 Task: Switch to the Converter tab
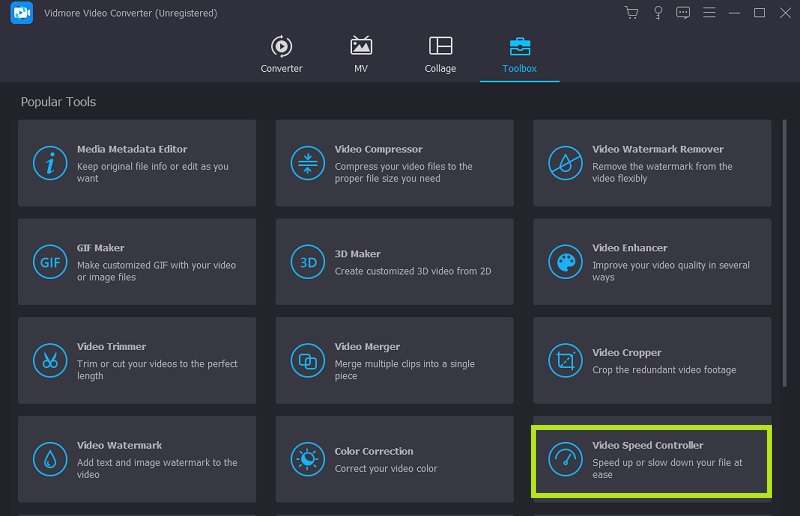(x=281, y=54)
